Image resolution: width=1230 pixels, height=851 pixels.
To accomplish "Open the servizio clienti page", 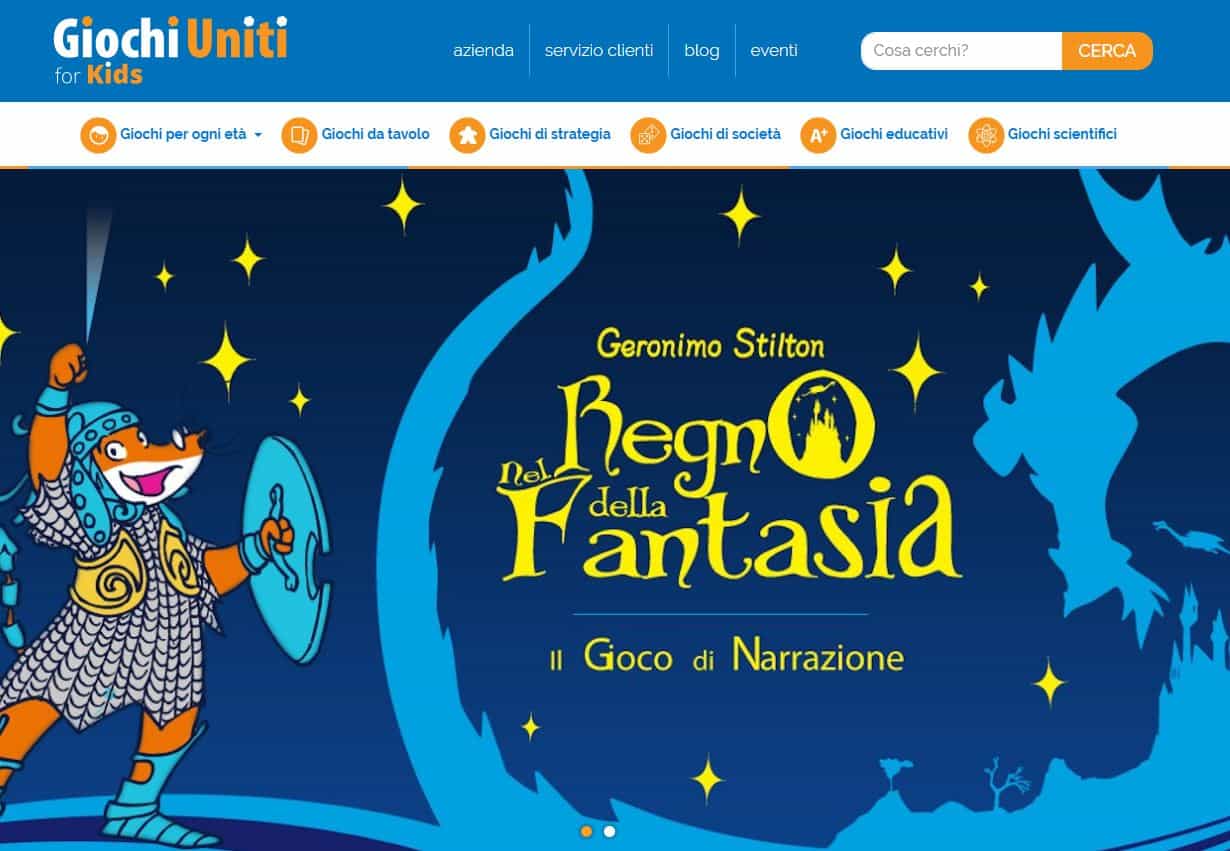I will (599, 50).
